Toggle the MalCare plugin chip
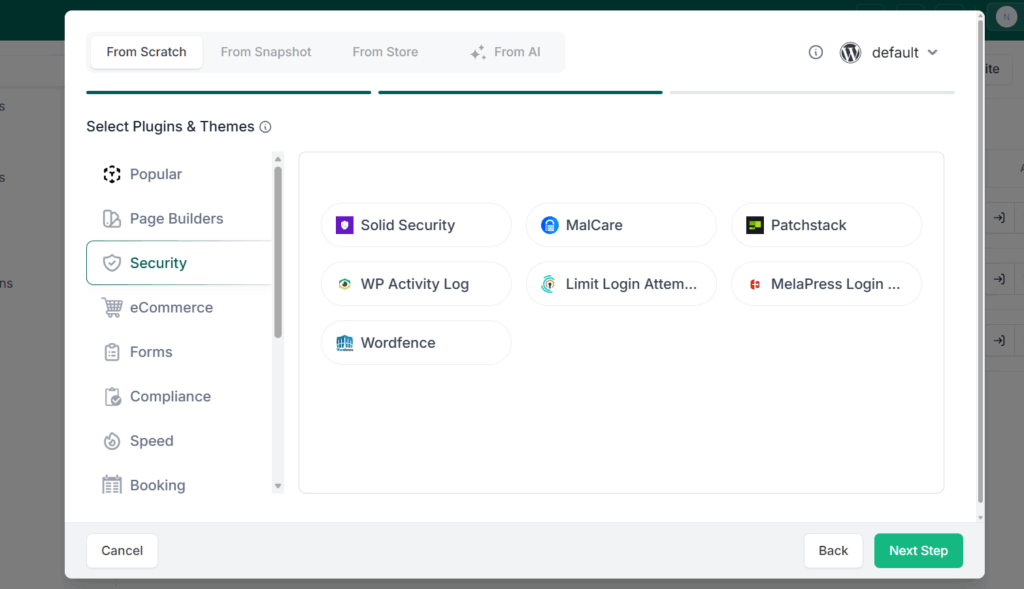 coord(621,225)
